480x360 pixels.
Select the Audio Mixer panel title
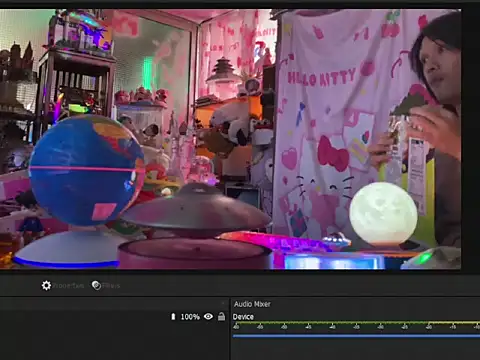[252, 304]
